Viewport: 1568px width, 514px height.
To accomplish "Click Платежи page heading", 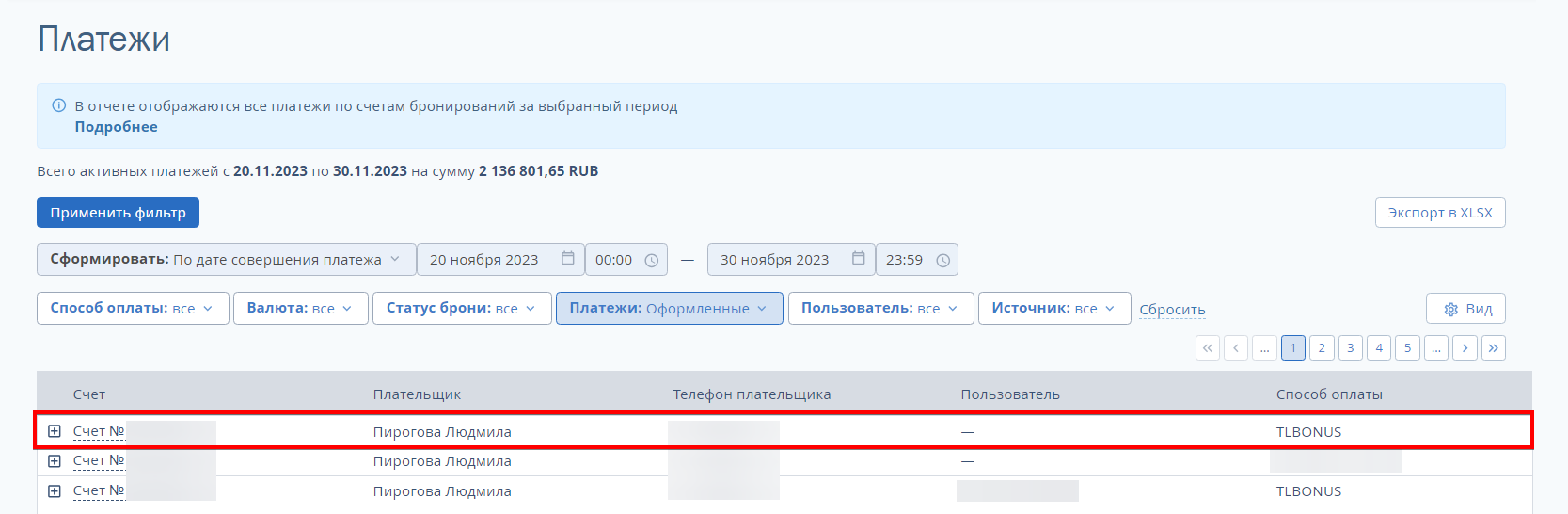I will [103, 40].
